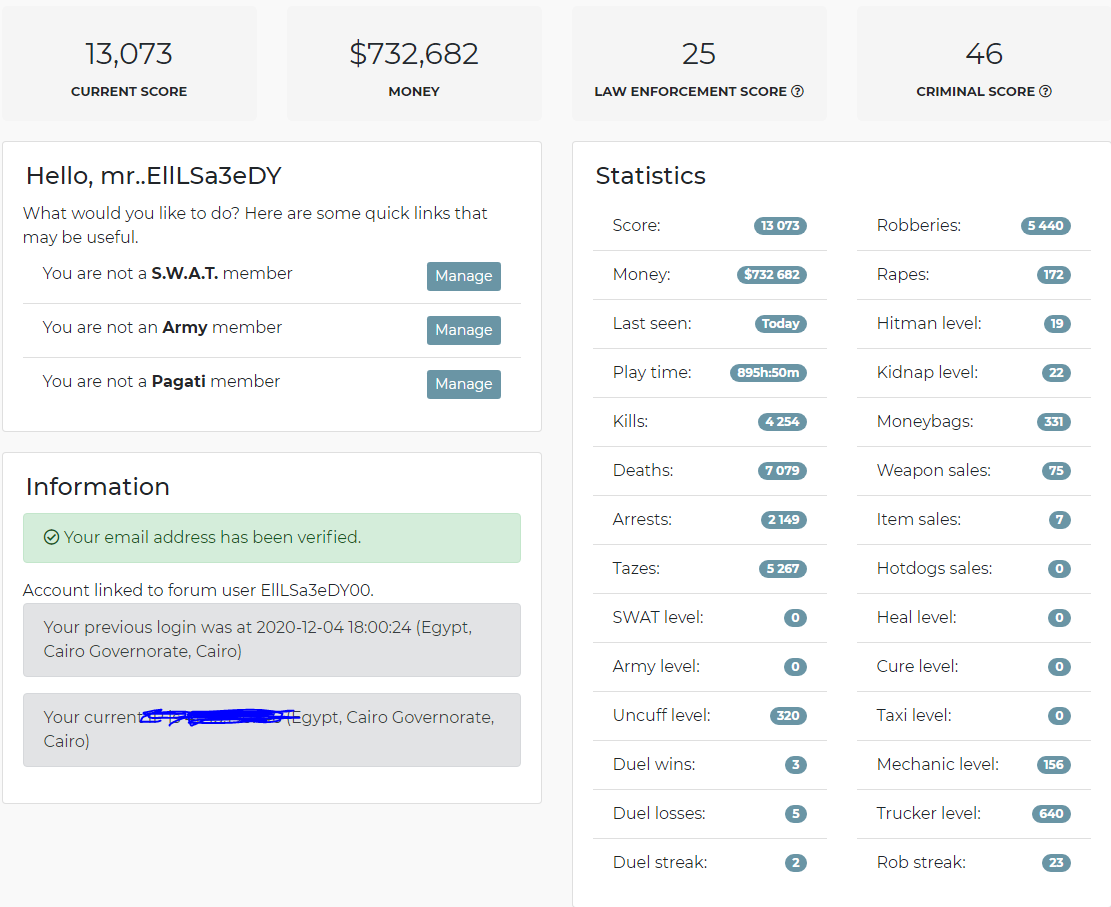Click the Criminal Score 46 value

(x=983, y=54)
